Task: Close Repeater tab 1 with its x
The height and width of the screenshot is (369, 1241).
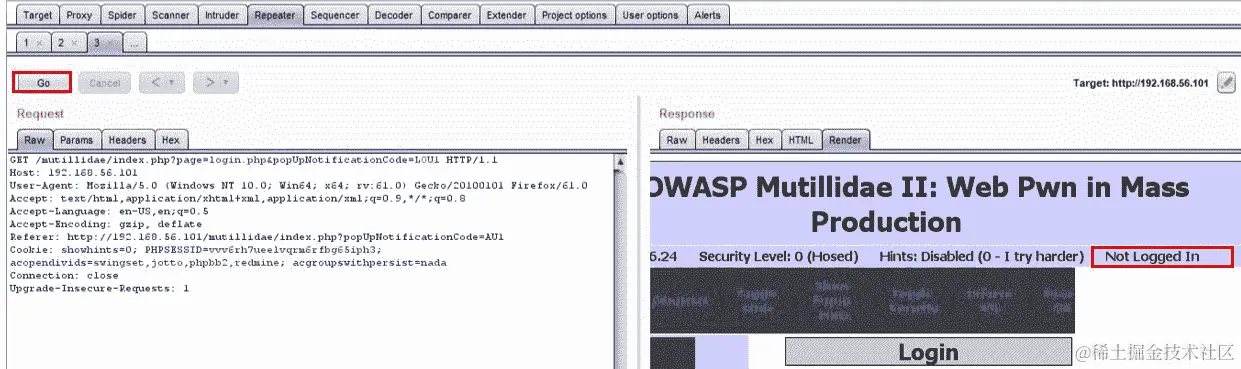Action: click(39, 43)
